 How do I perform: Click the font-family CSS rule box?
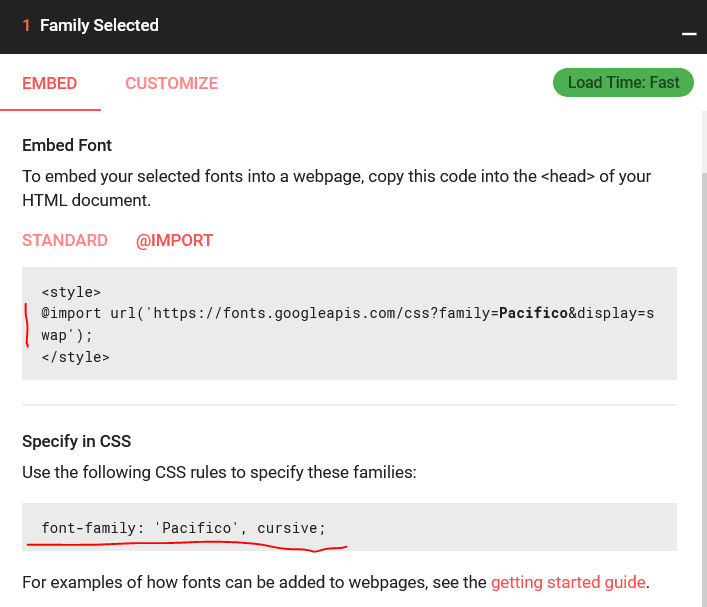349,527
